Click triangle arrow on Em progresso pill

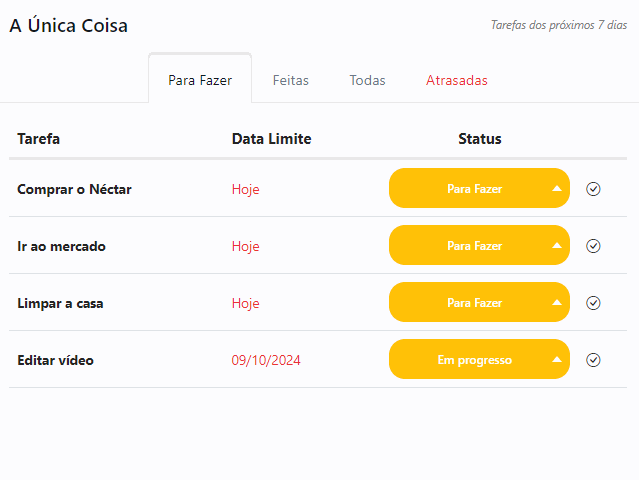[x=557, y=359]
